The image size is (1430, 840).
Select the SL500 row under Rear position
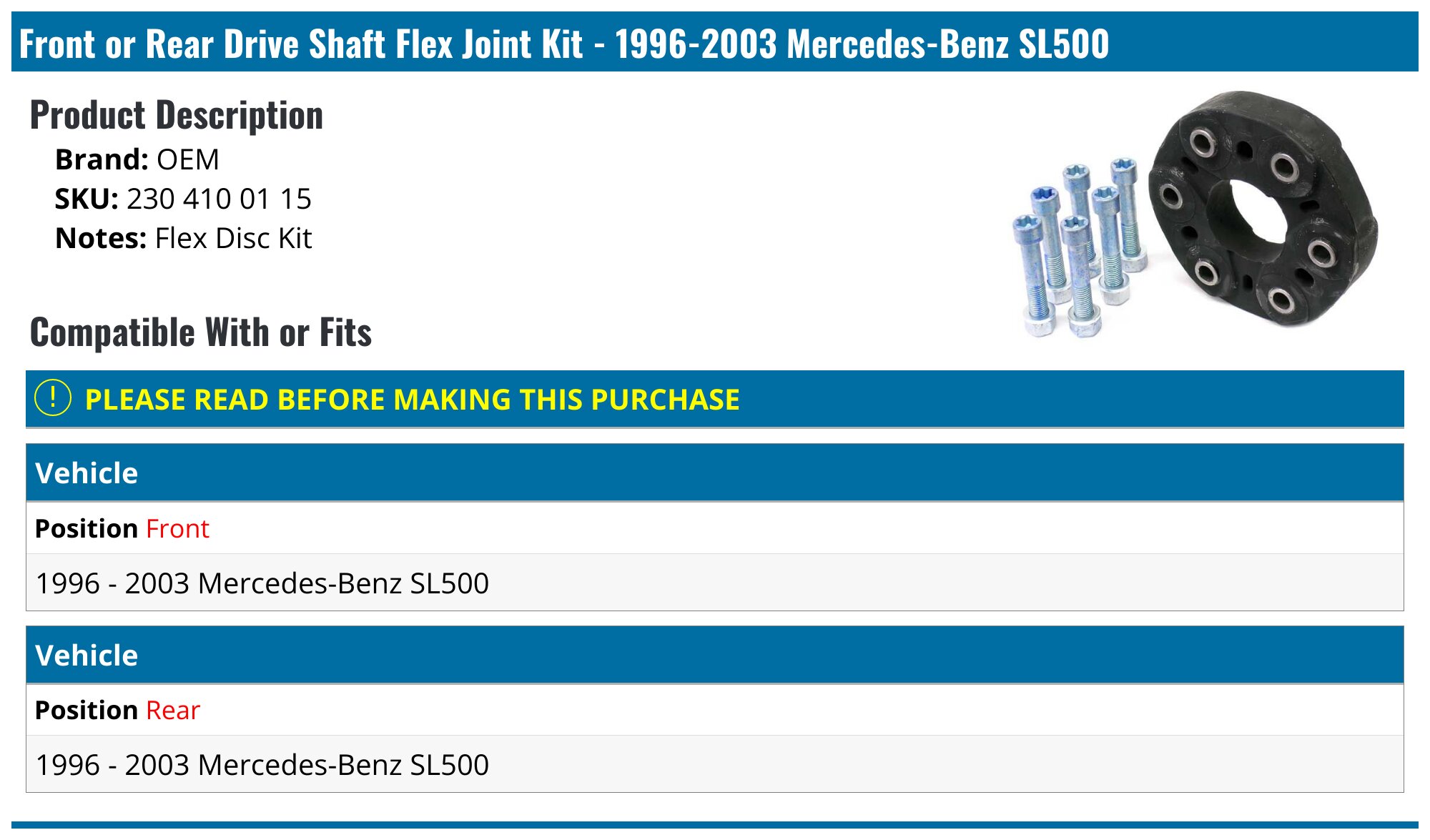point(262,764)
